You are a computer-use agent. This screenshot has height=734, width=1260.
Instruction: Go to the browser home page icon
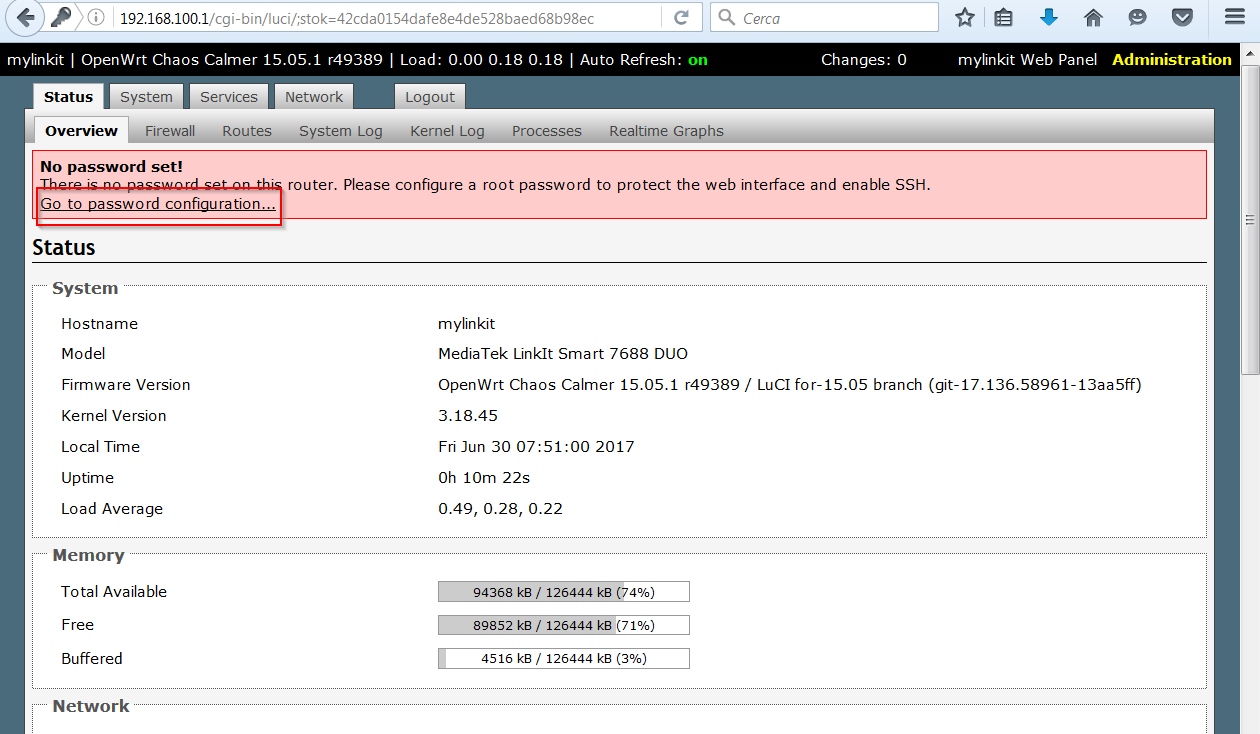click(1093, 18)
